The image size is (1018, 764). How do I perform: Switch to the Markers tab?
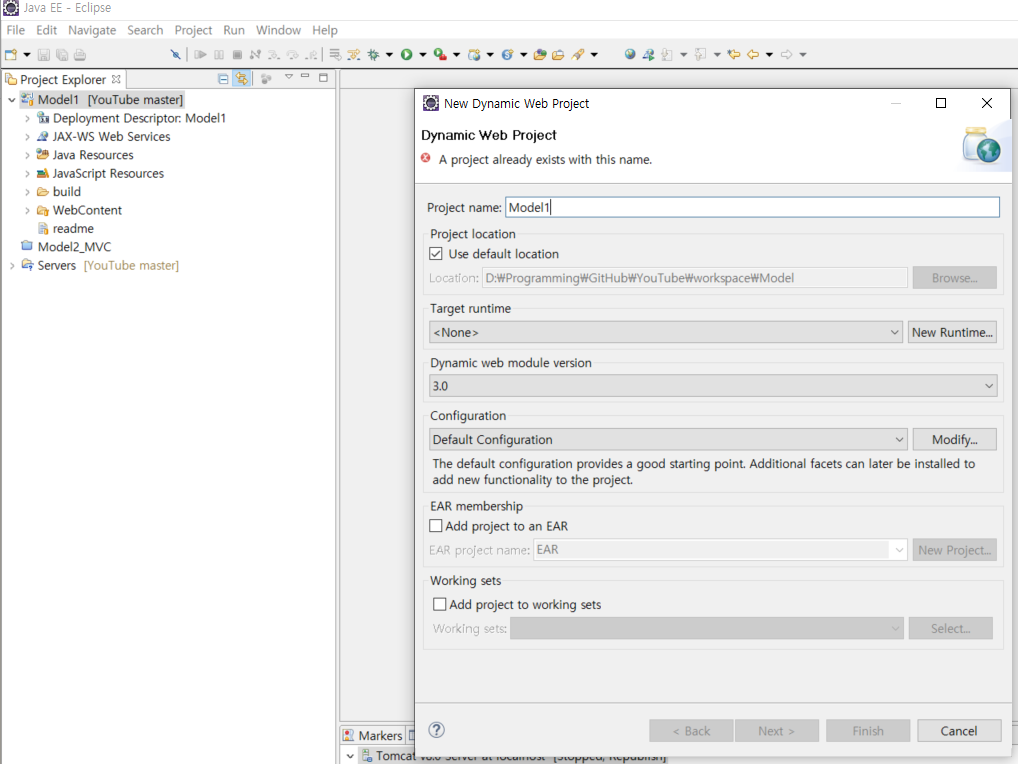pos(373,735)
